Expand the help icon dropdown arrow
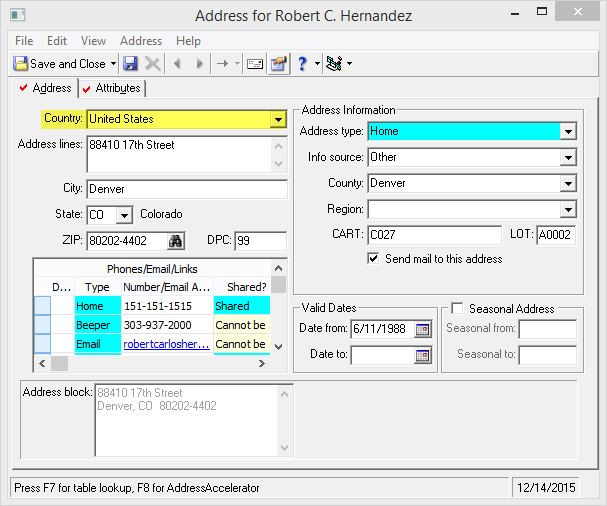Viewport: 607px width, 506px height. click(317, 63)
